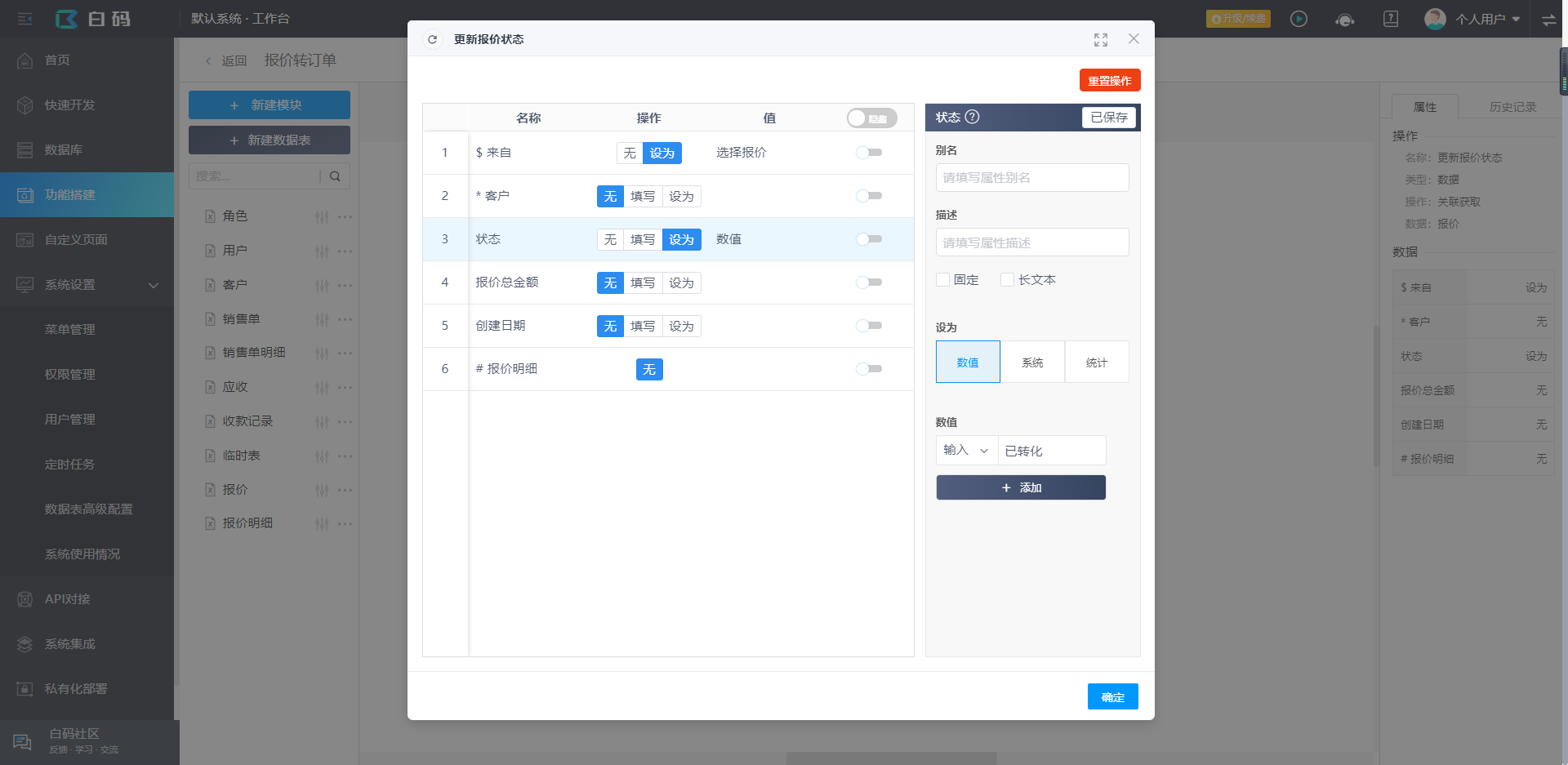Select the 数值 tab under 设为
The height and width of the screenshot is (765, 1568).
coord(968,362)
